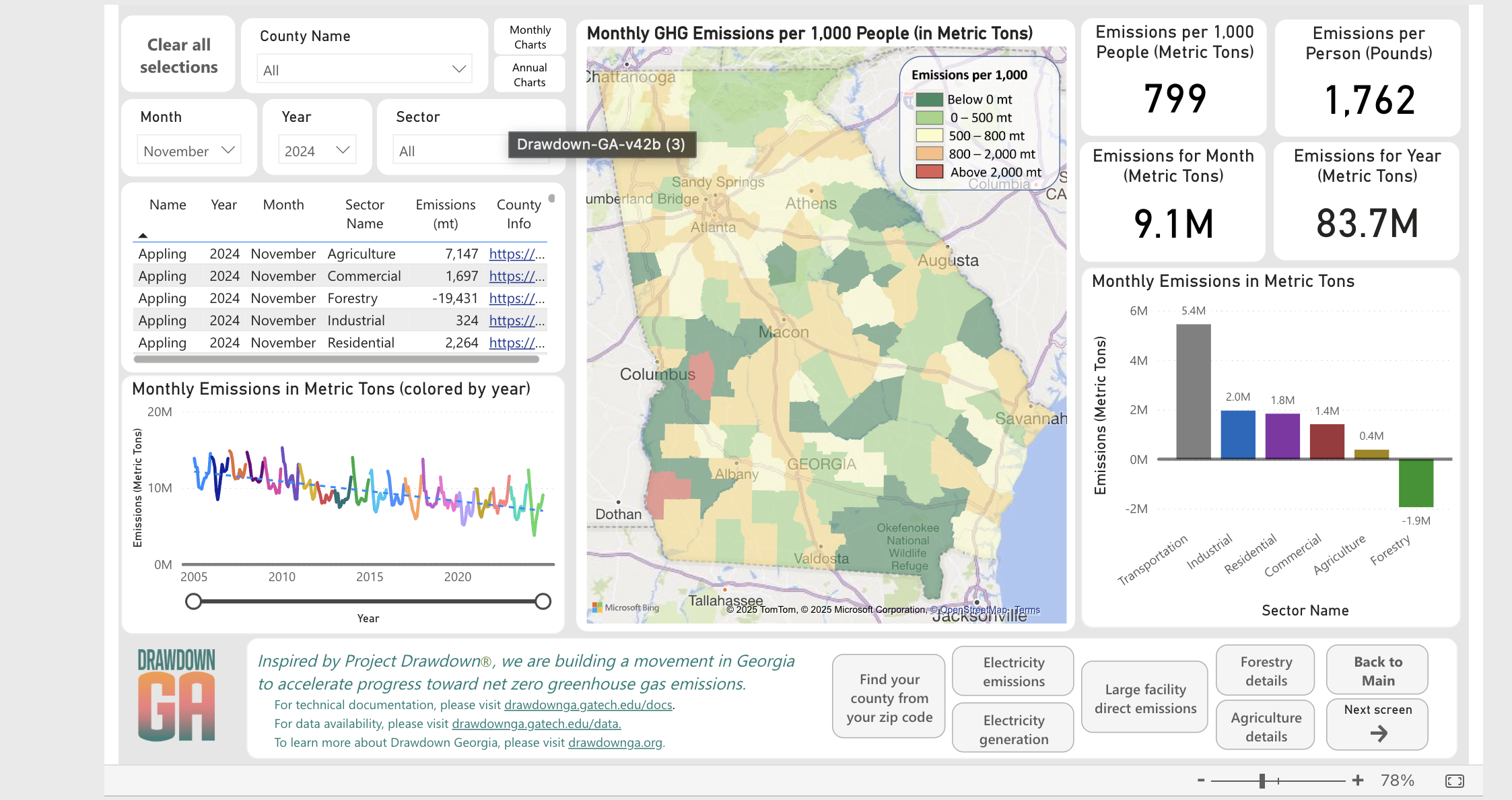Expand the Month dropdown showing November
1512x800 pixels.
(189, 150)
